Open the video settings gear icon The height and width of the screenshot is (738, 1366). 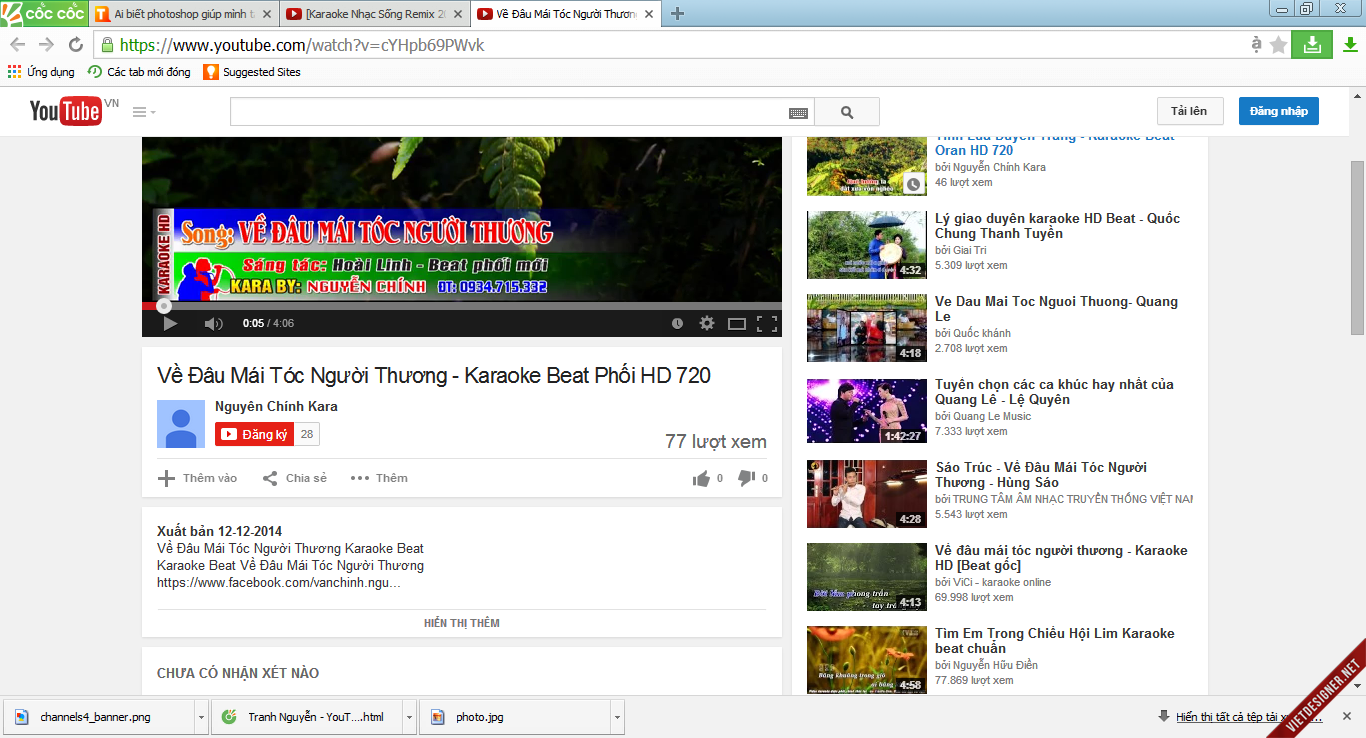tap(707, 323)
